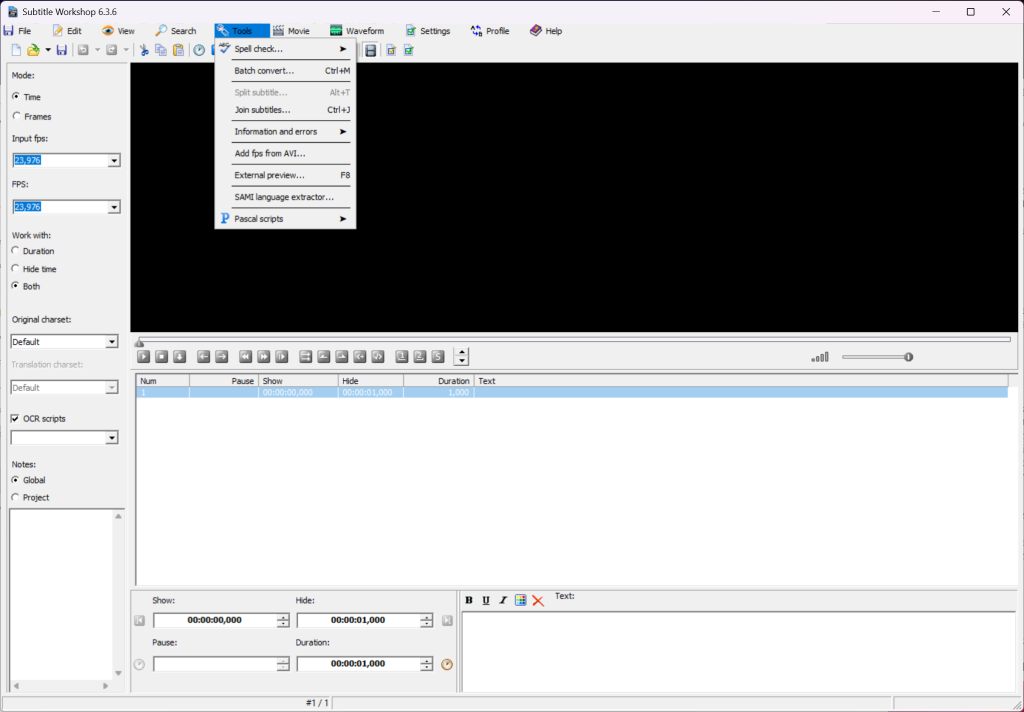Screen dimensions: 1024x712
Task: Click the button right of Fast forward
Action: pyautogui.click(x=281, y=357)
